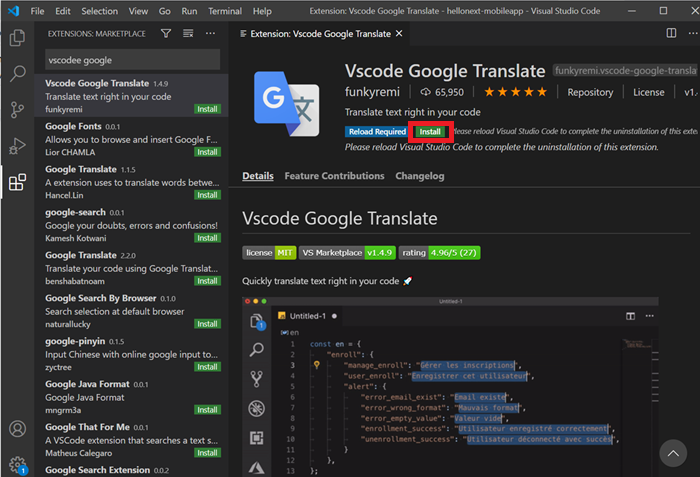
Task: Open the Search view in activity bar
Action: [17, 73]
